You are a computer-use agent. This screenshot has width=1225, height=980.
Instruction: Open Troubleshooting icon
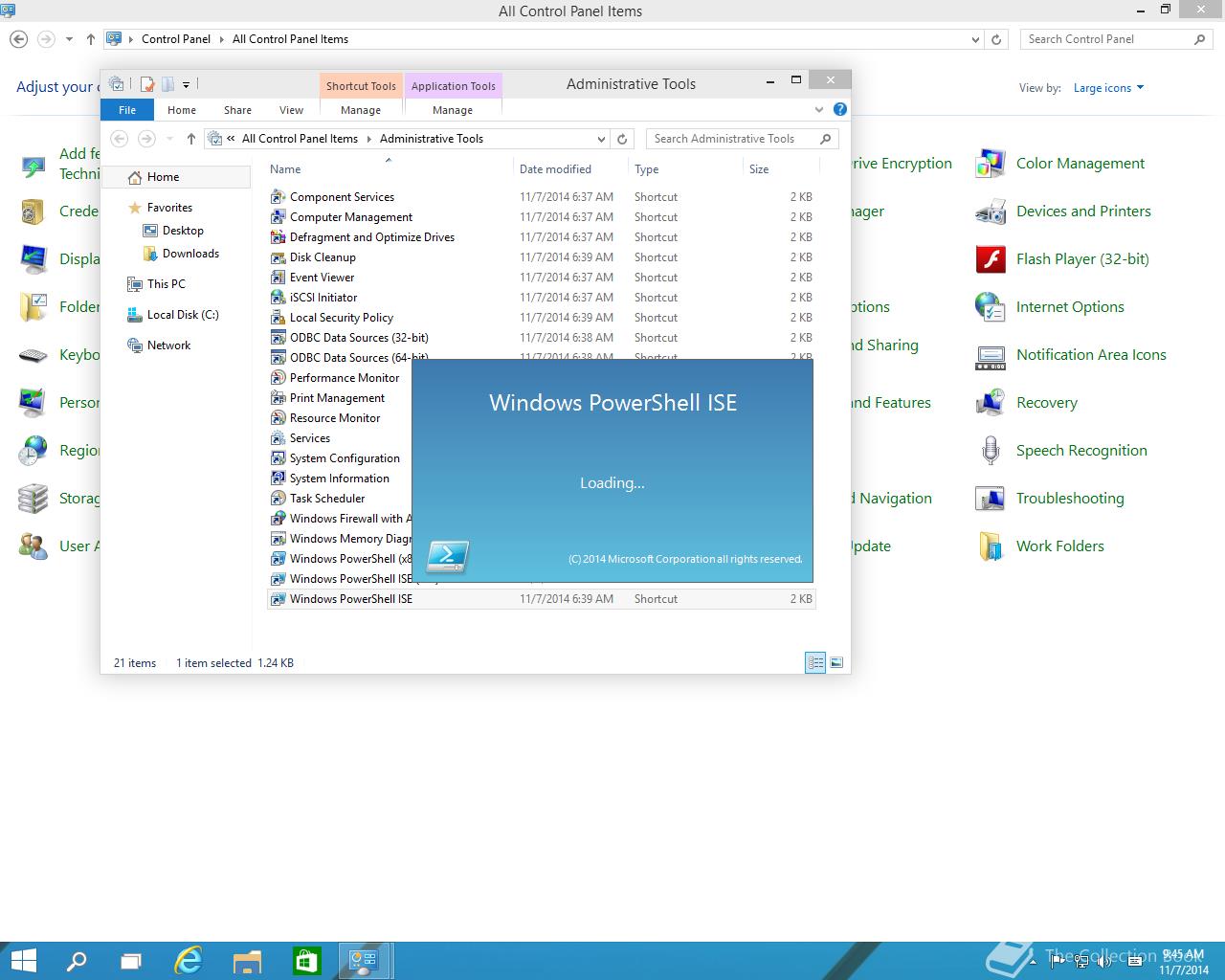click(991, 499)
